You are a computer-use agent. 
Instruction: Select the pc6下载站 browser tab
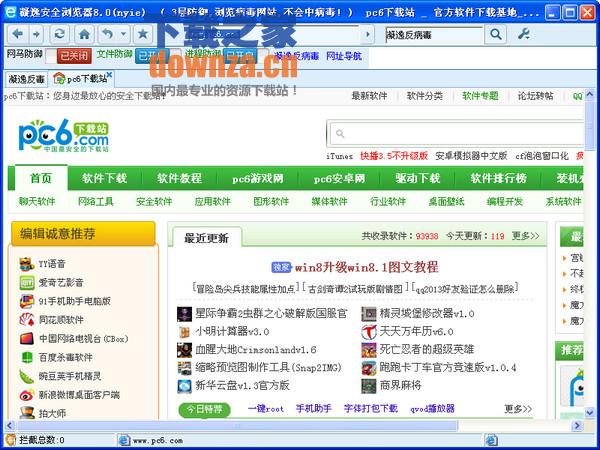pyautogui.click(x=80, y=79)
